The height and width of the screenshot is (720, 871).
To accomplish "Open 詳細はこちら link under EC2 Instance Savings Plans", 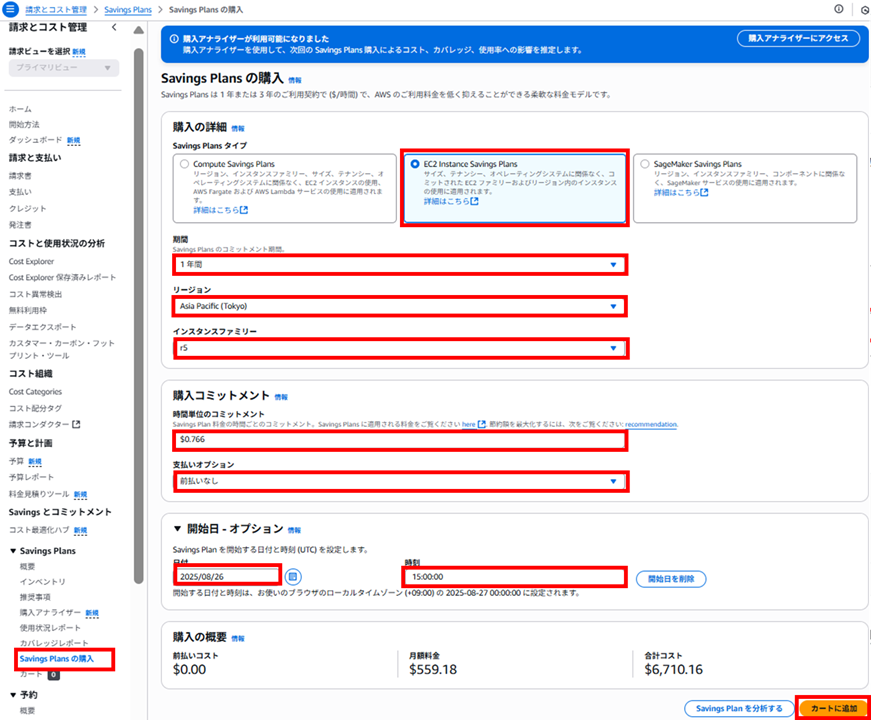I will [x=451, y=201].
